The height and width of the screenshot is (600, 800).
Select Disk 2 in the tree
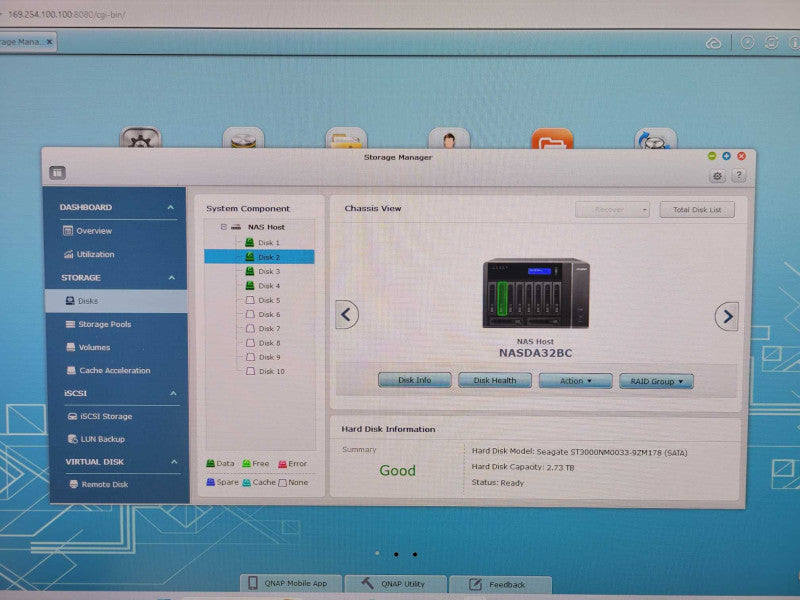pyautogui.click(x=259, y=257)
